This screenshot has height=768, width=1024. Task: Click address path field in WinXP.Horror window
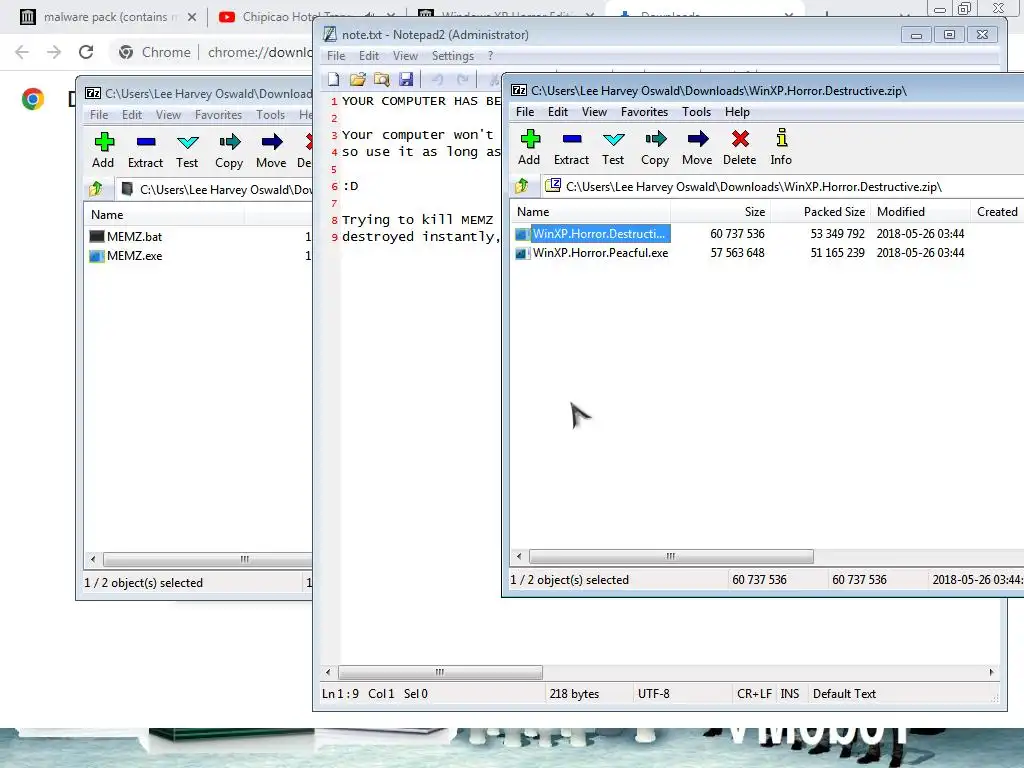[x=782, y=187]
